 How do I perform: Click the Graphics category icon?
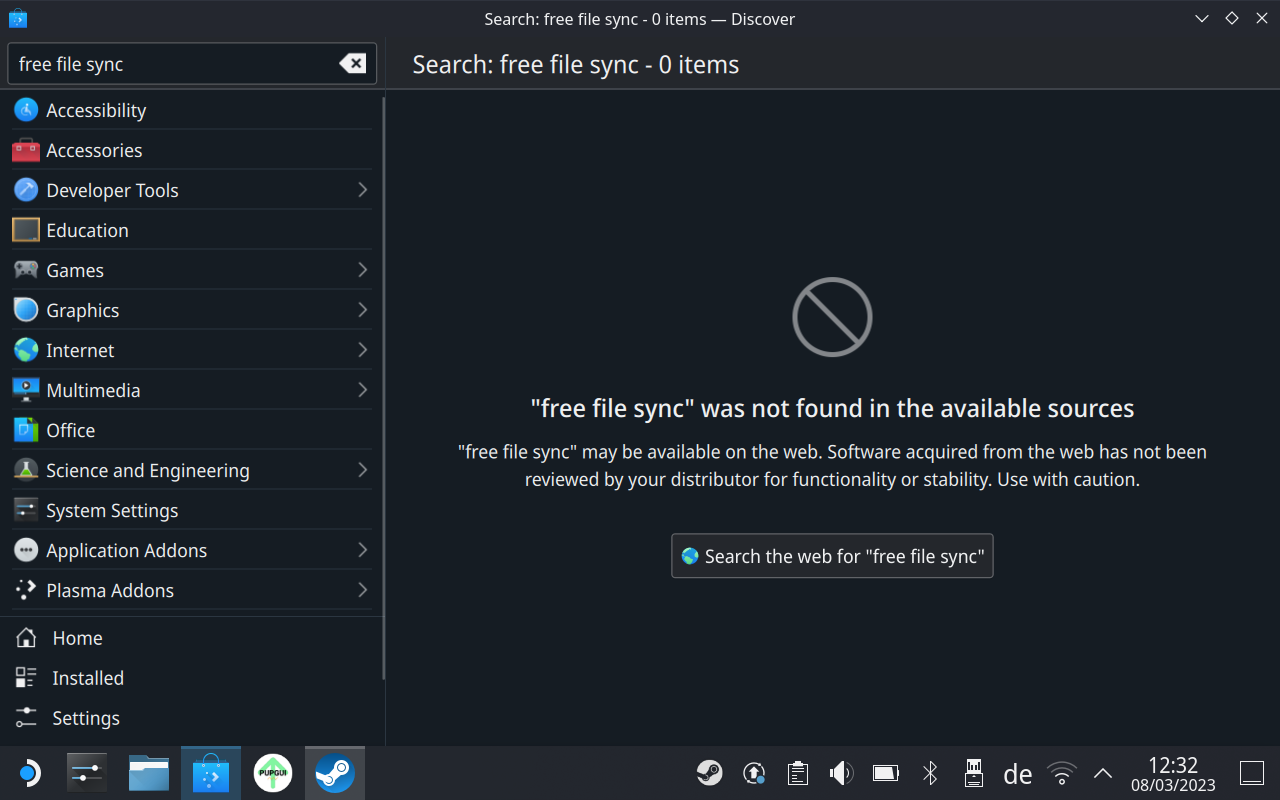pos(26,310)
